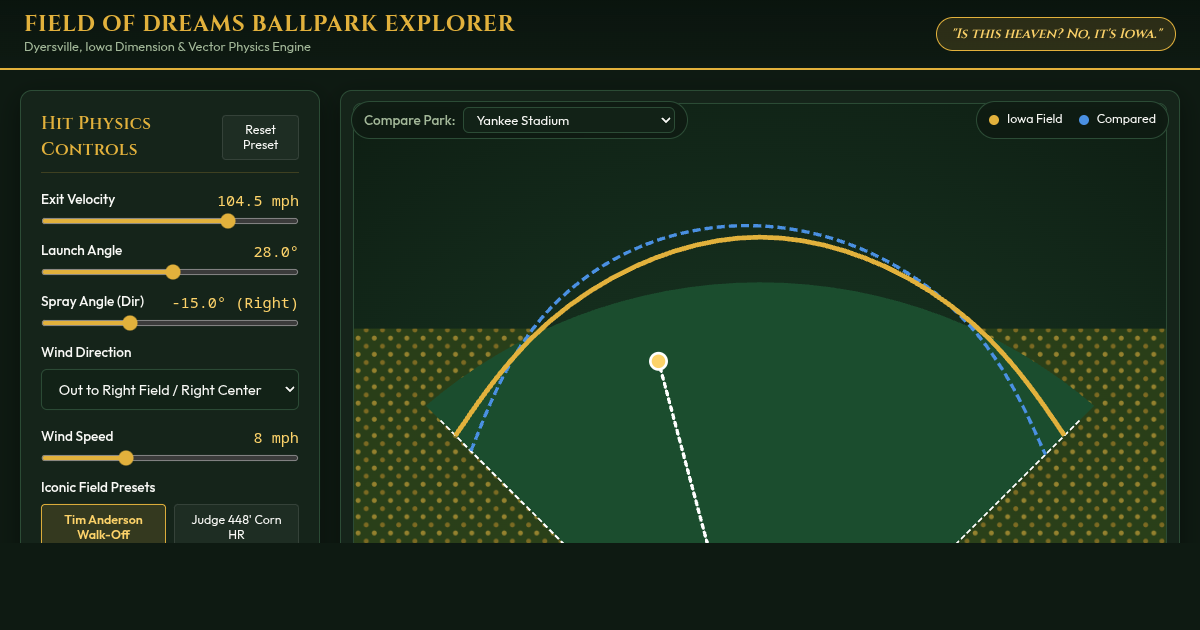Click the Field of Dreams Ballpark Explorer title
Screen dimensions: 1200x630
[x=270, y=23]
